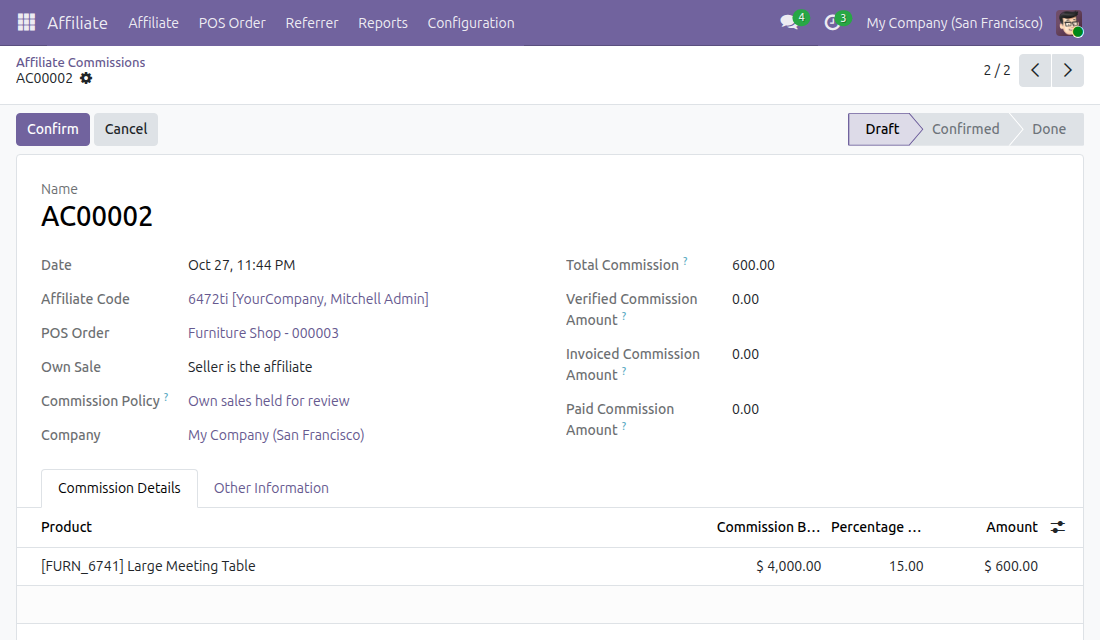This screenshot has width=1100, height=640.
Task: Open affiliate code 6472ti link
Action: pos(308,299)
